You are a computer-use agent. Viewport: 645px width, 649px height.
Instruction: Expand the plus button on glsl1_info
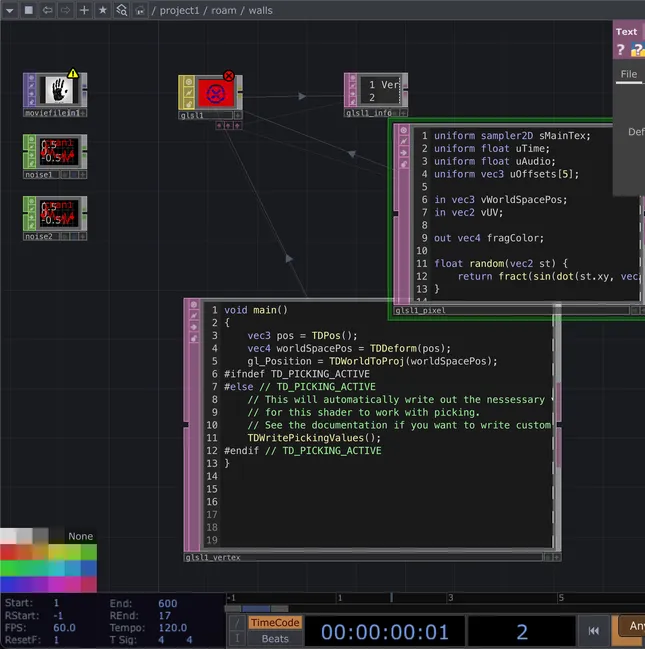tap(404, 113)
